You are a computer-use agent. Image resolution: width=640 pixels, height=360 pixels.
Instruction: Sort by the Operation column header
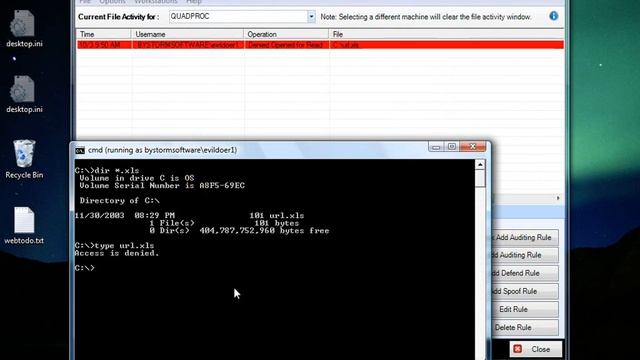click(x=286, y=34)
